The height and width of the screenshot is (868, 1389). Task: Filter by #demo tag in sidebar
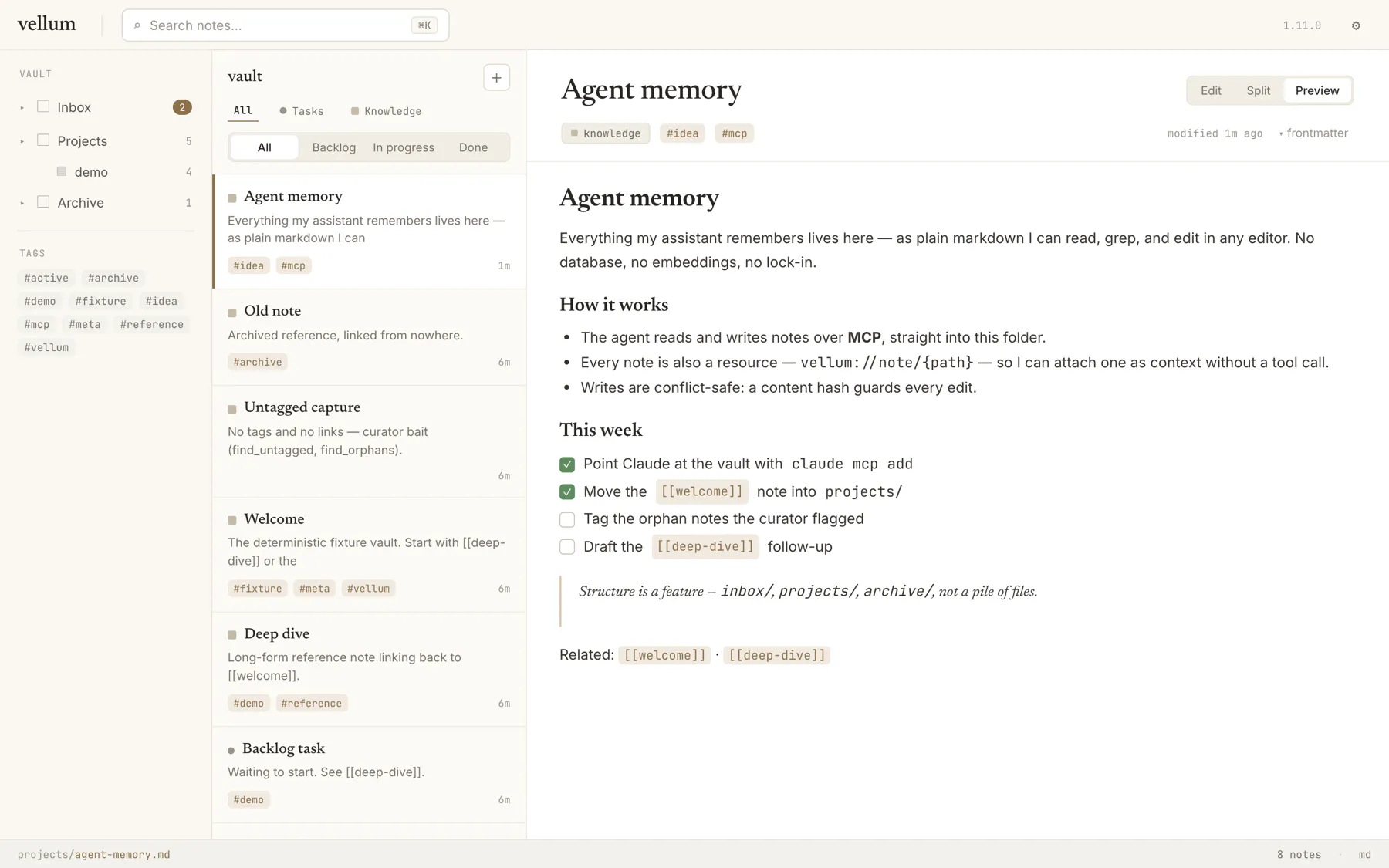40,301
